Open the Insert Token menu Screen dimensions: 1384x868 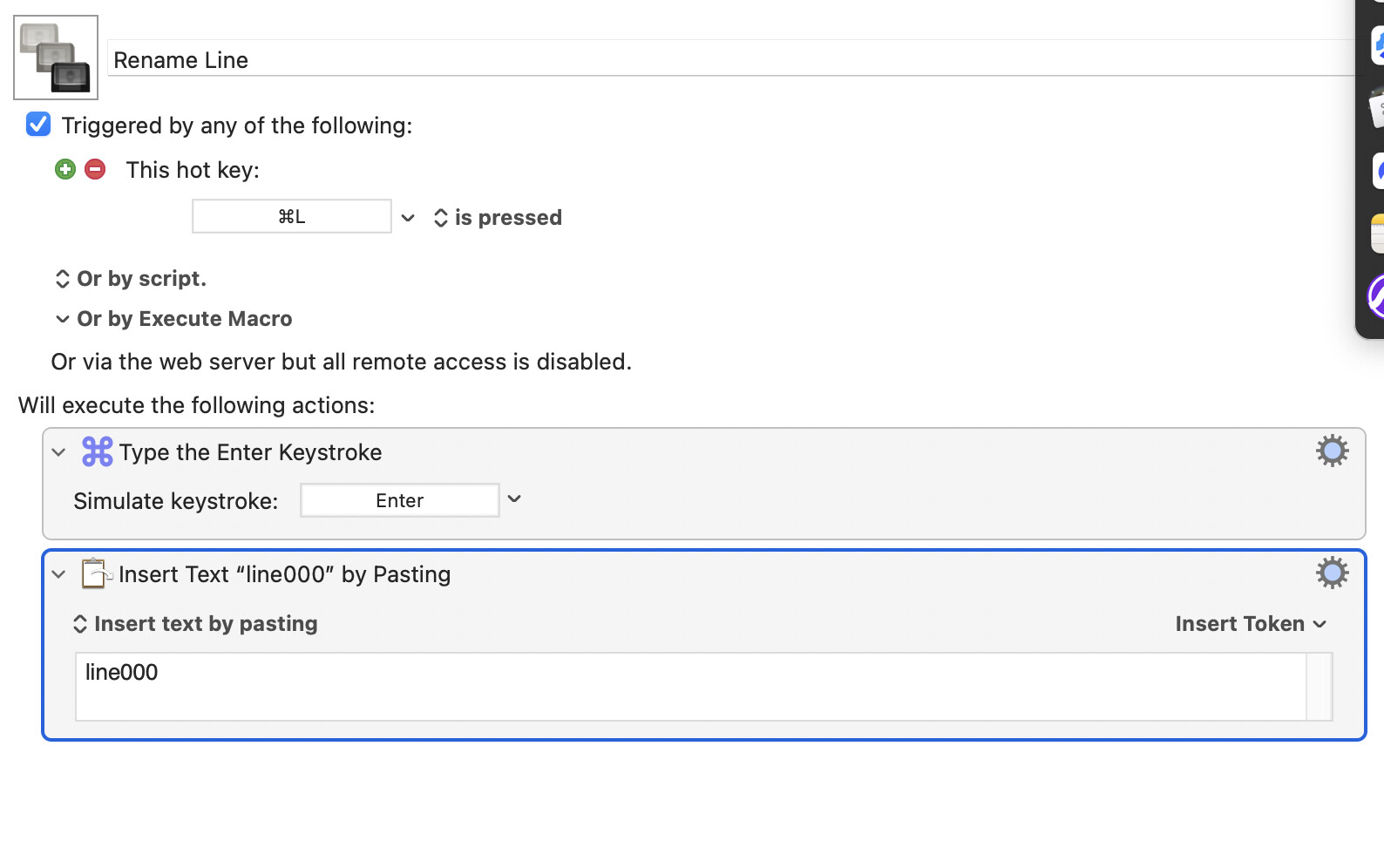[1251, 624]
